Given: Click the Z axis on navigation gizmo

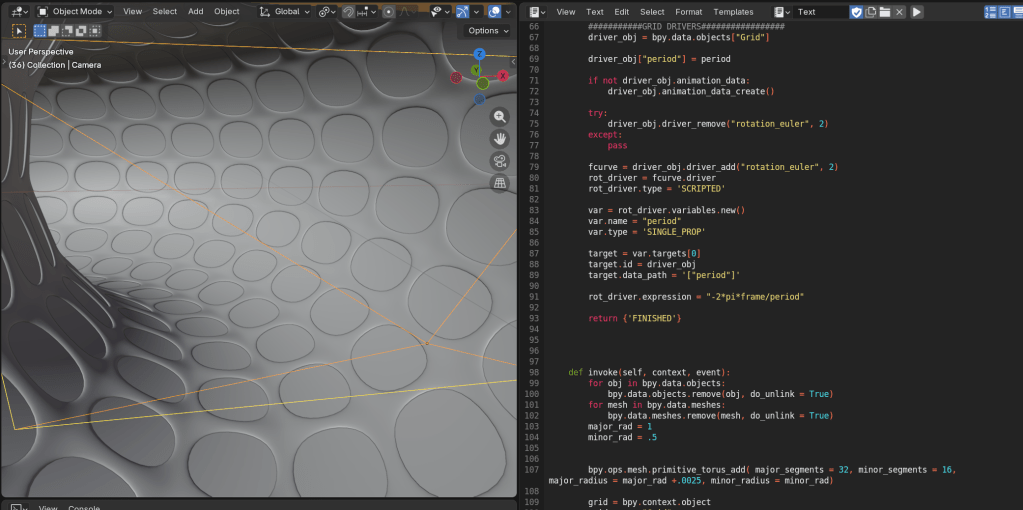Looking at the screenshot, I should click(x=480, y=54).
